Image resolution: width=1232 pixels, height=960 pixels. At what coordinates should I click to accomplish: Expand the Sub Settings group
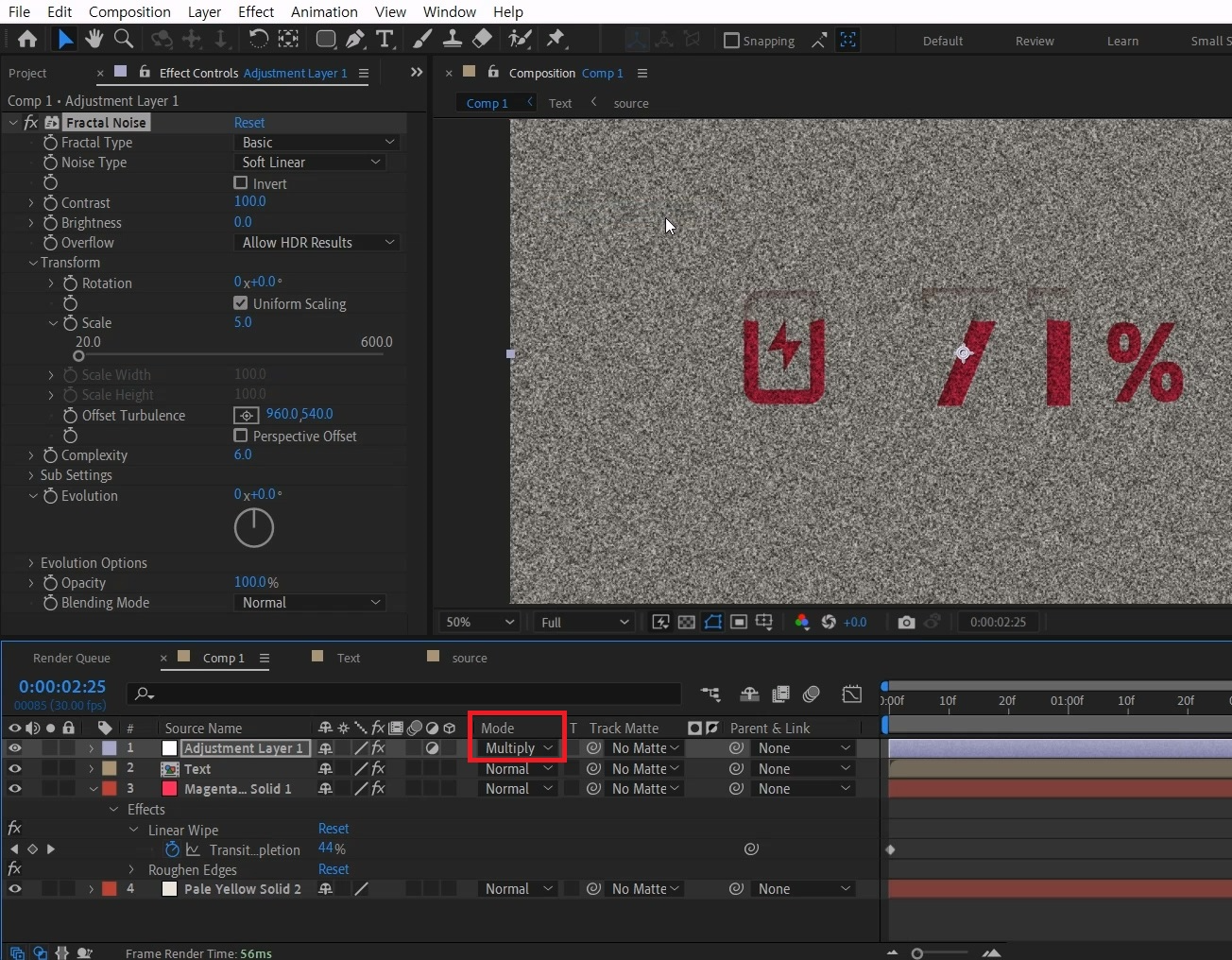31,475
